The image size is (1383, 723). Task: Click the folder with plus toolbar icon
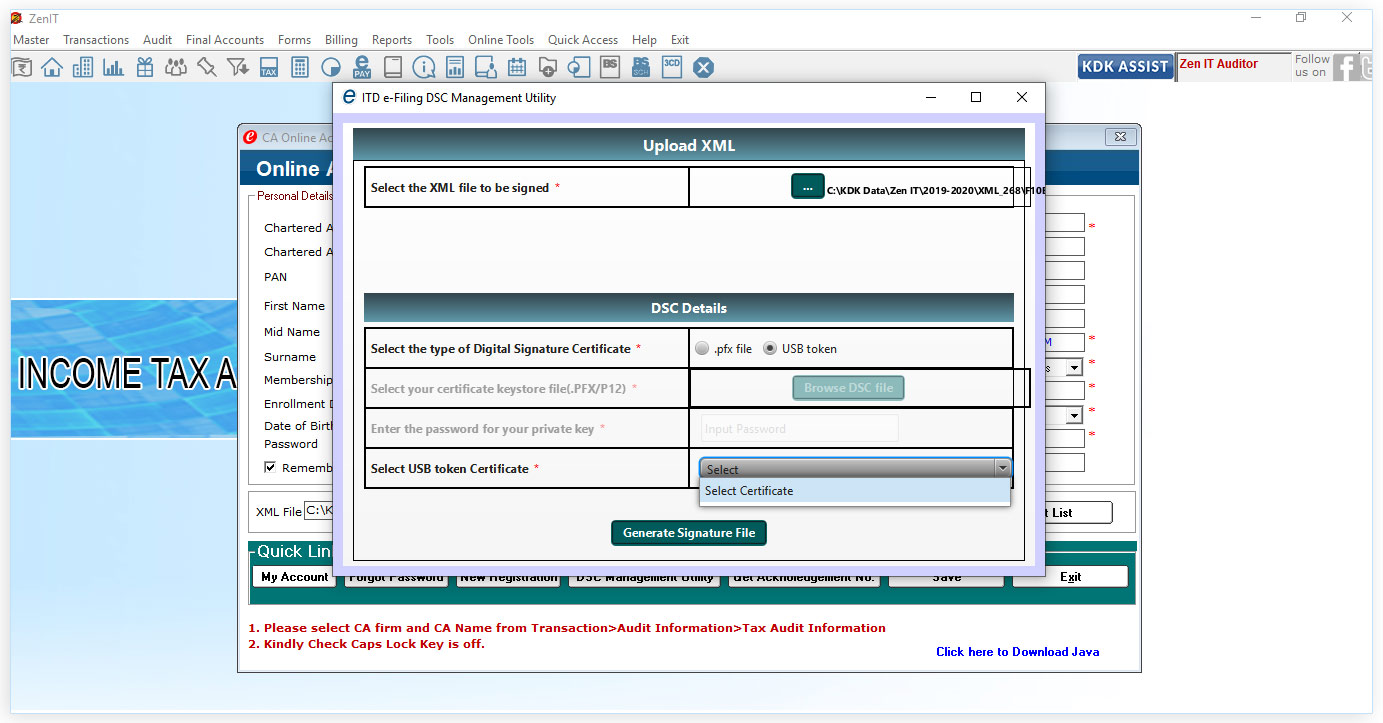[548, 67]
